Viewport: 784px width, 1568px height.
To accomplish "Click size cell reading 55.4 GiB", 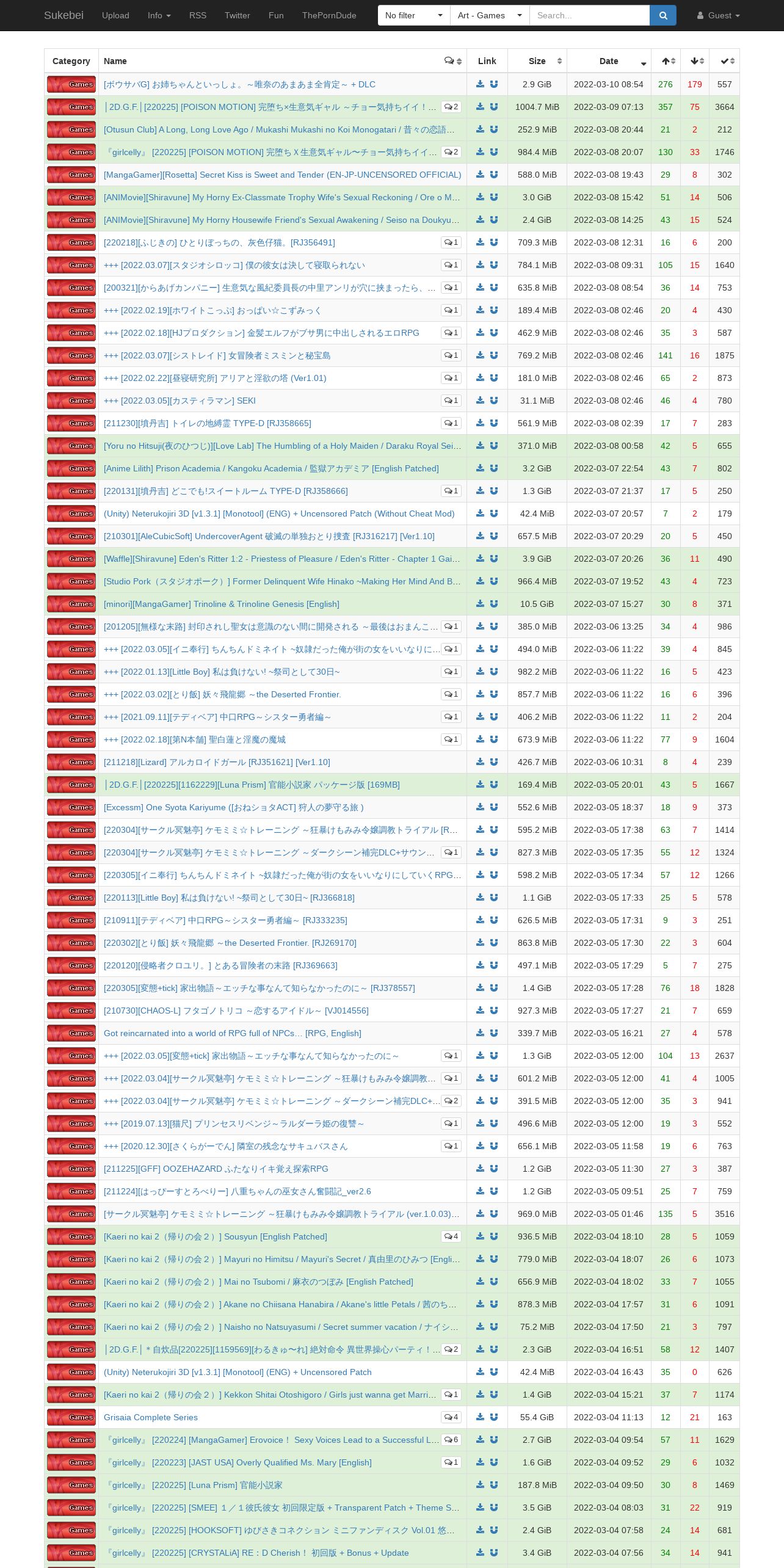I will pyautogui.click(x=537, y=1417).
